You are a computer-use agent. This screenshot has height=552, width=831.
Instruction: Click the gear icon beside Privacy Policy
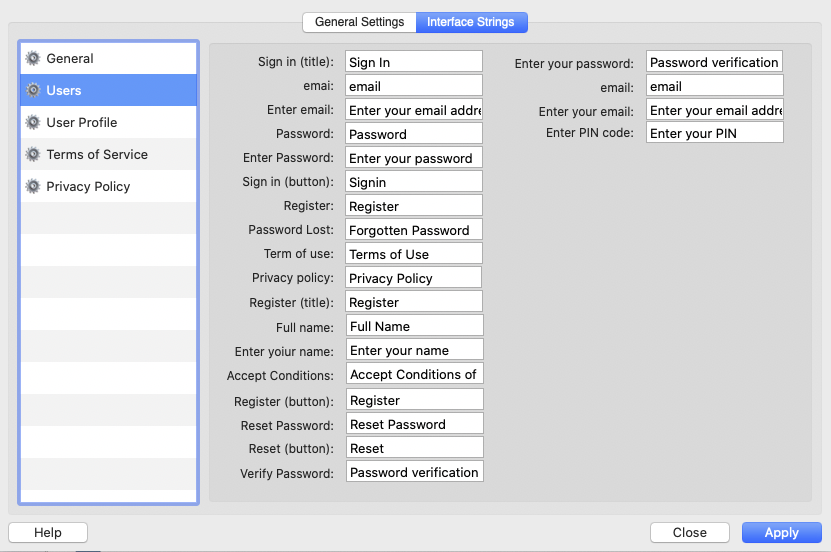(x=33, y=187)
